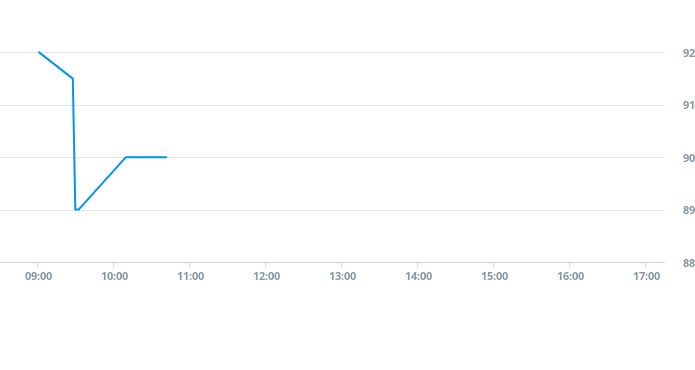Image resolution: width=695 pixels, height=370 pixels.
Task: Click the 13:00 time axis label
Action: point(343,277)
